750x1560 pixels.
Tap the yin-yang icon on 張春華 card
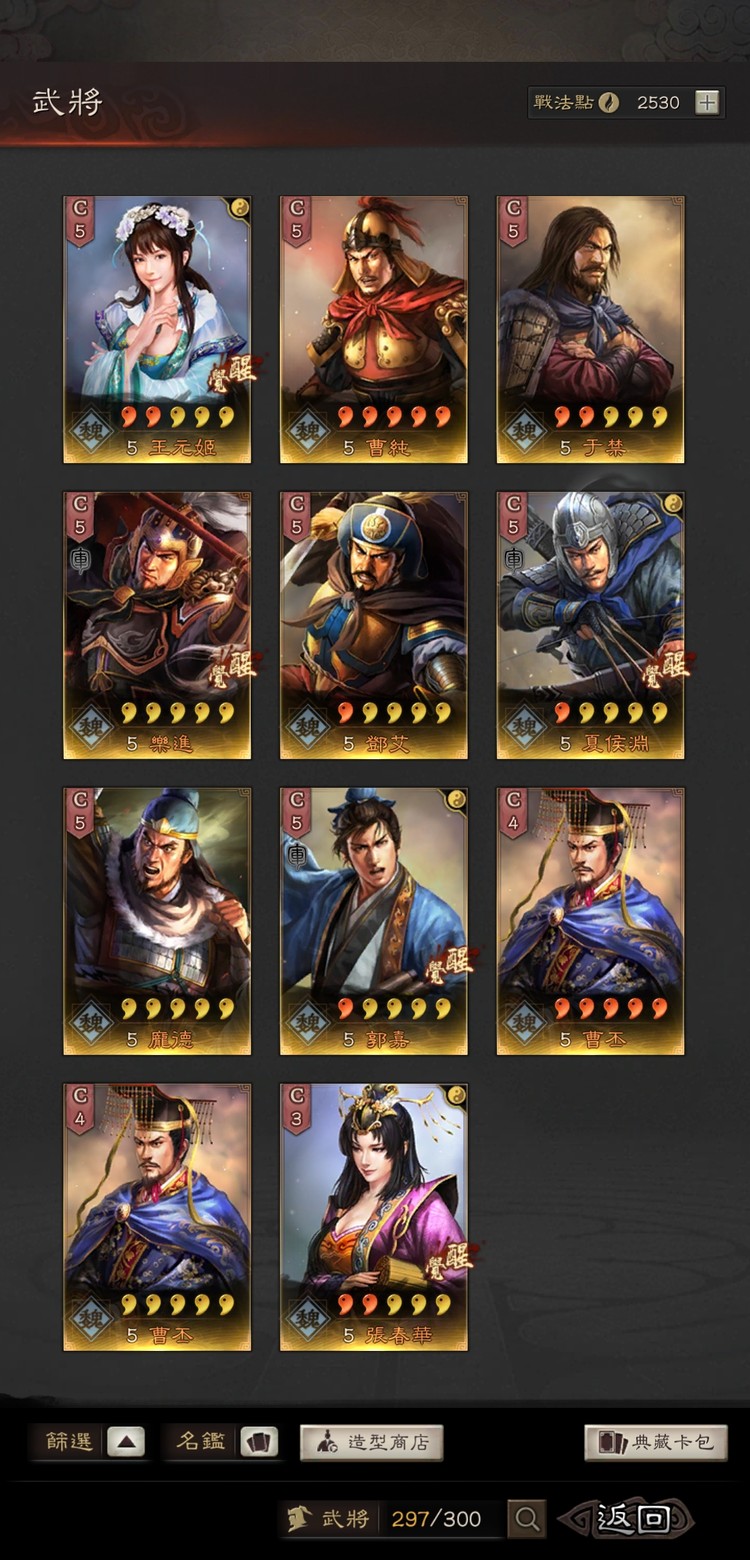[x=456, y=1095]
